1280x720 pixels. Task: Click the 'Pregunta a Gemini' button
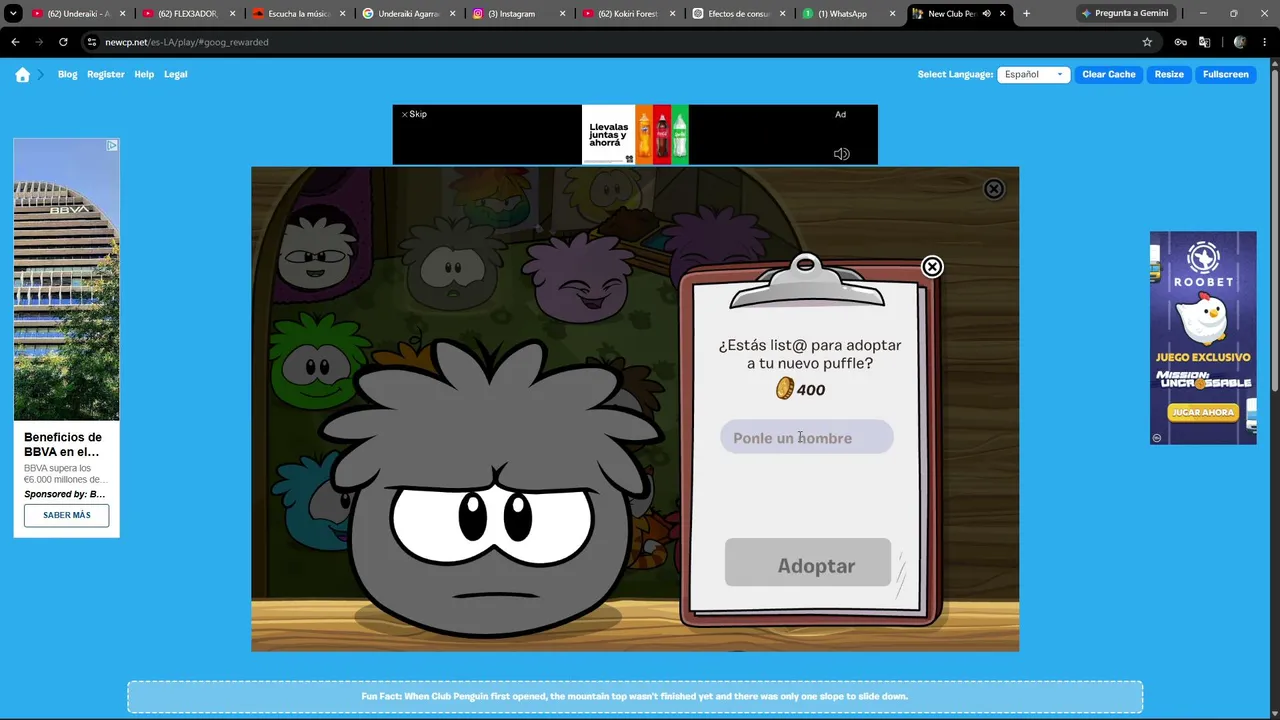coord(1125,14)
